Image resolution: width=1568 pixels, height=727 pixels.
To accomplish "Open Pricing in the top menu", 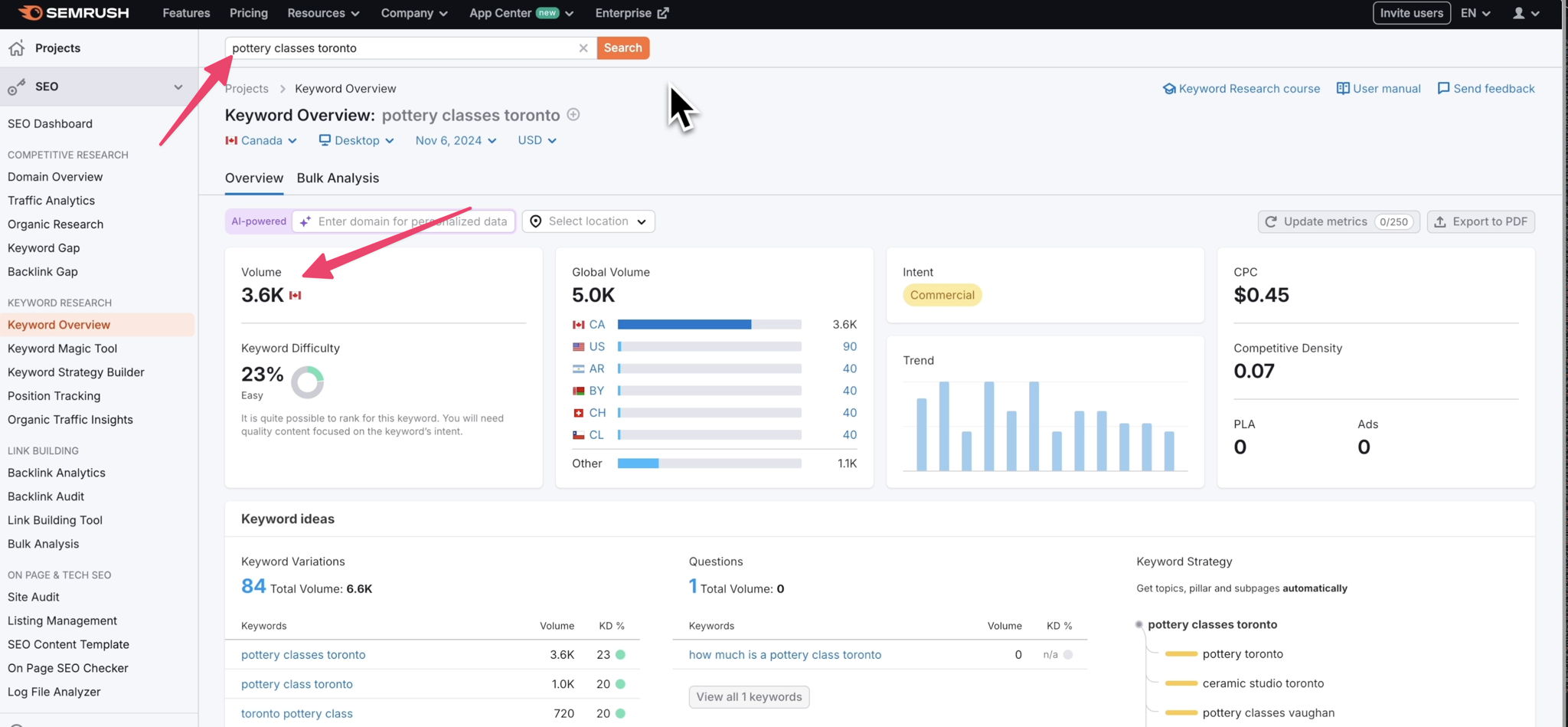I will coord(249,13).
